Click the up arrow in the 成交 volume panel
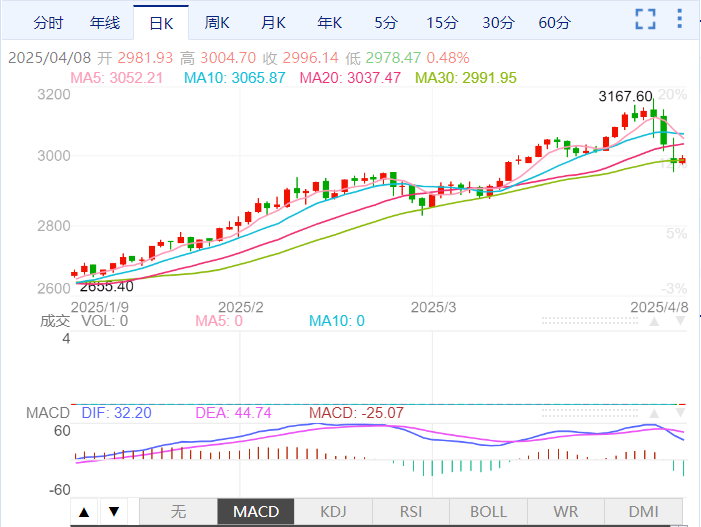The image size is (701, 527). [655, 321]
